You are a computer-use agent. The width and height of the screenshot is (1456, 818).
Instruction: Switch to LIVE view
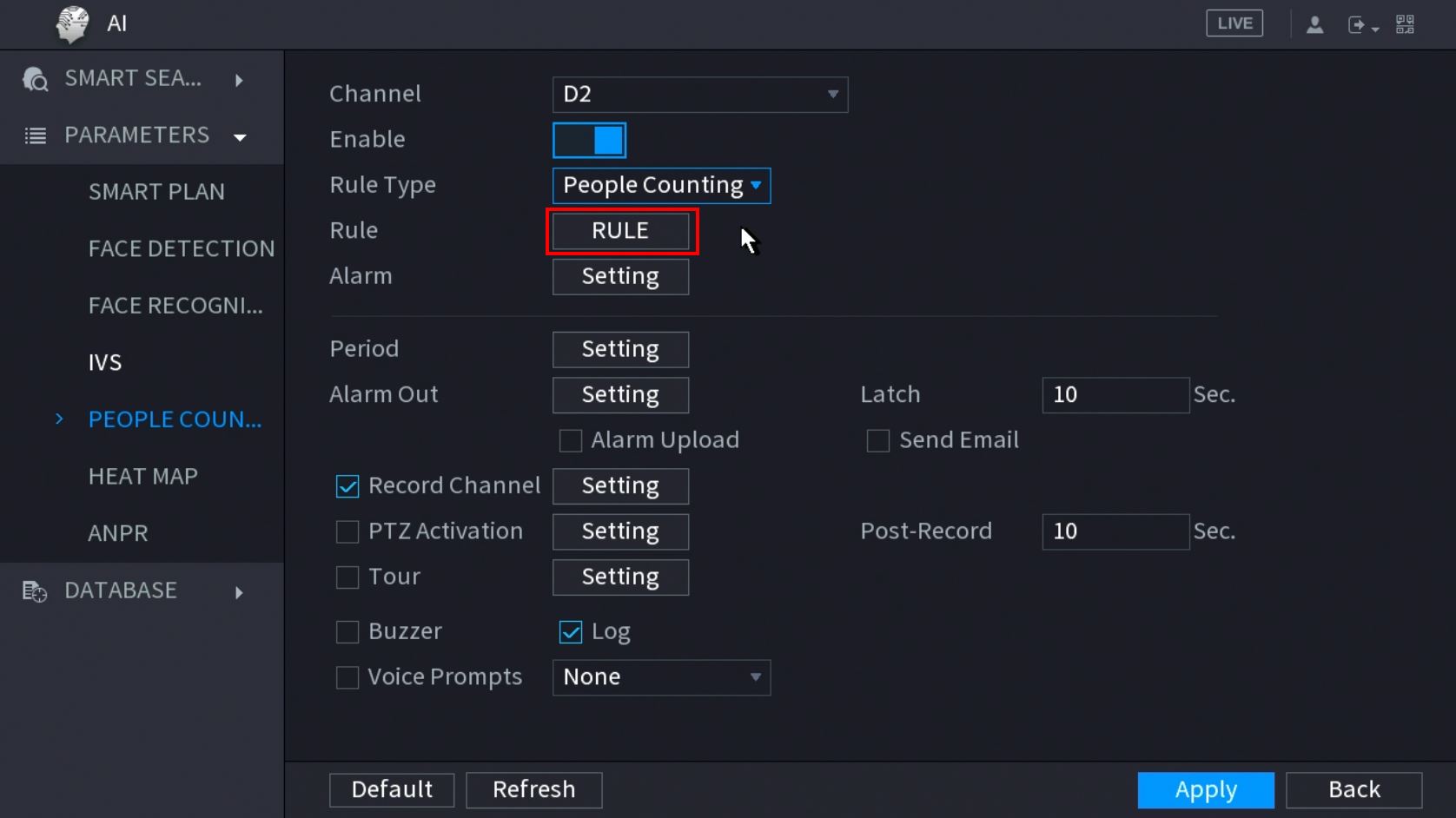1234,23
